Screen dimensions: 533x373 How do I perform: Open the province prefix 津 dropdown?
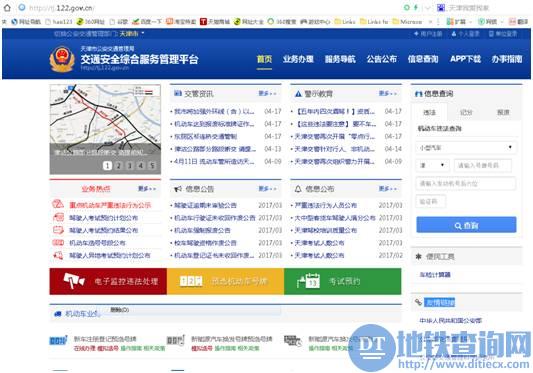(x=432, y=165)
